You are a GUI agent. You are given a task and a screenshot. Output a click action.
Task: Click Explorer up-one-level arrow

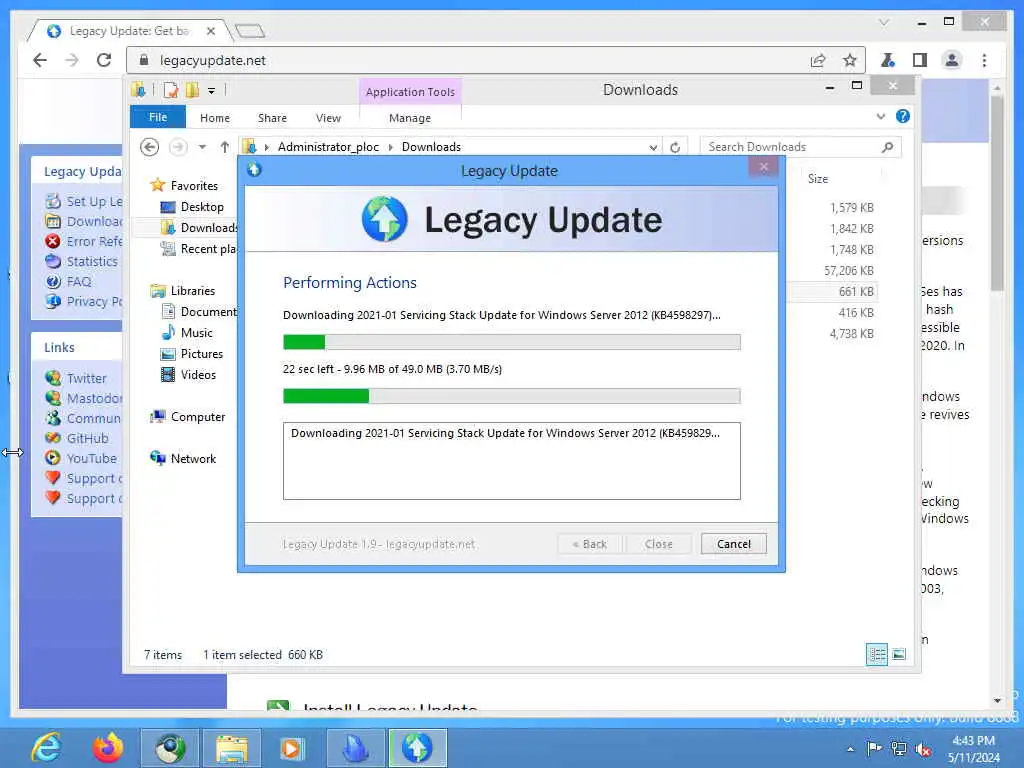click(225, 147)
